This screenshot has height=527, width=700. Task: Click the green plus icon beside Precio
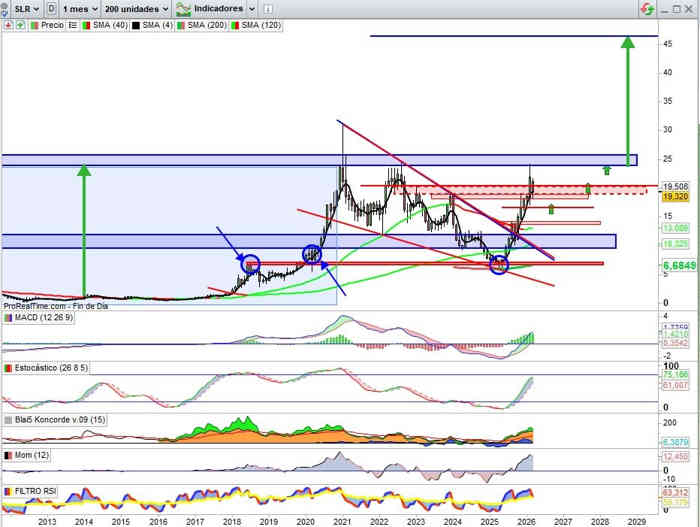point(18,24)
